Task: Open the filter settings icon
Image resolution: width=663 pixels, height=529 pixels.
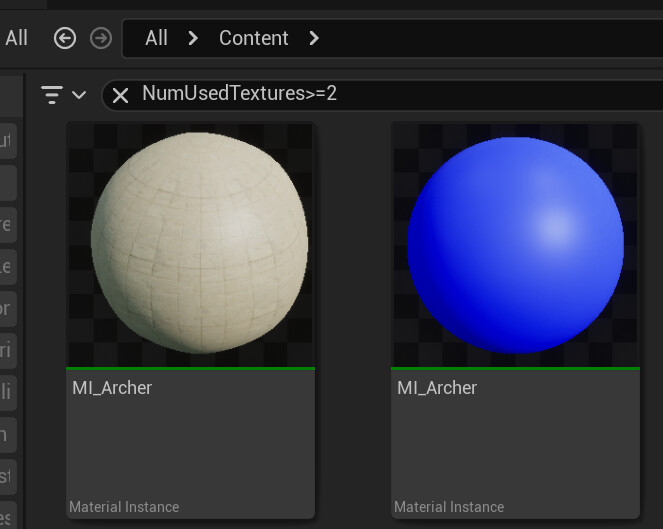Action: pyautogui.click(x=52, y=94)
